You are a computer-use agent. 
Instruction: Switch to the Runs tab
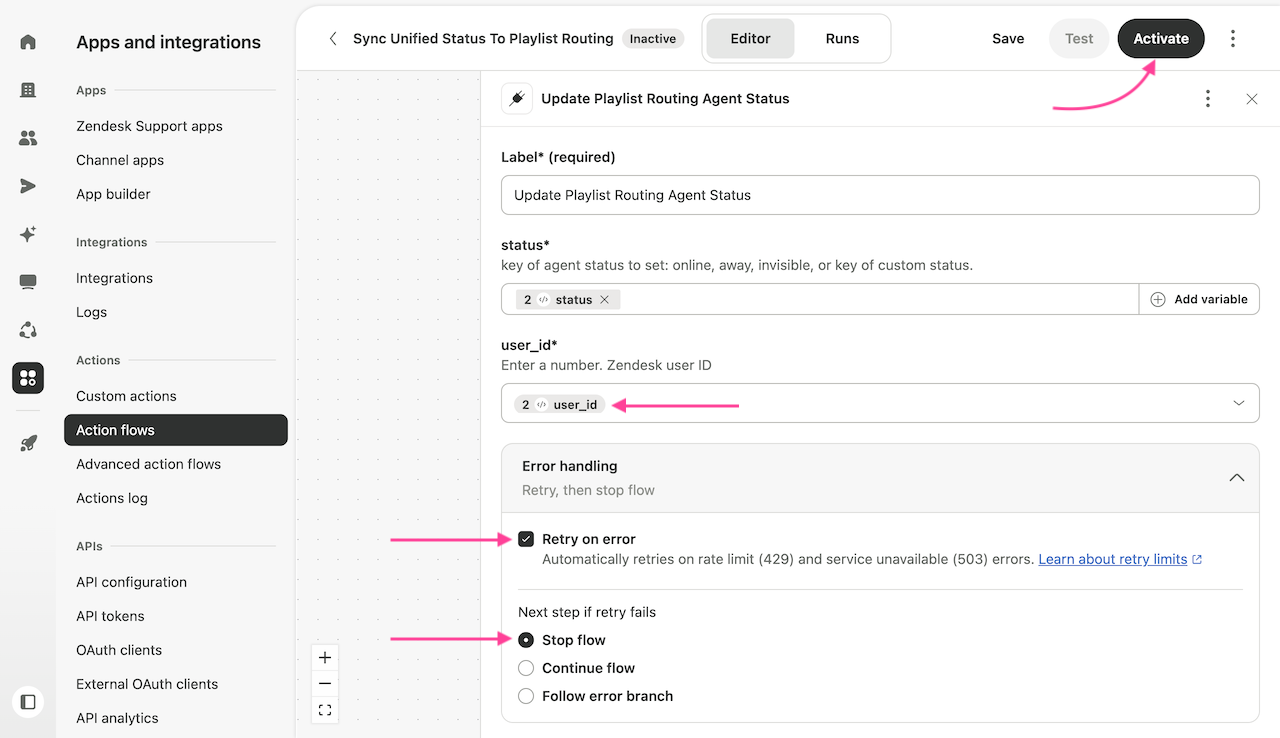(842, 39)
